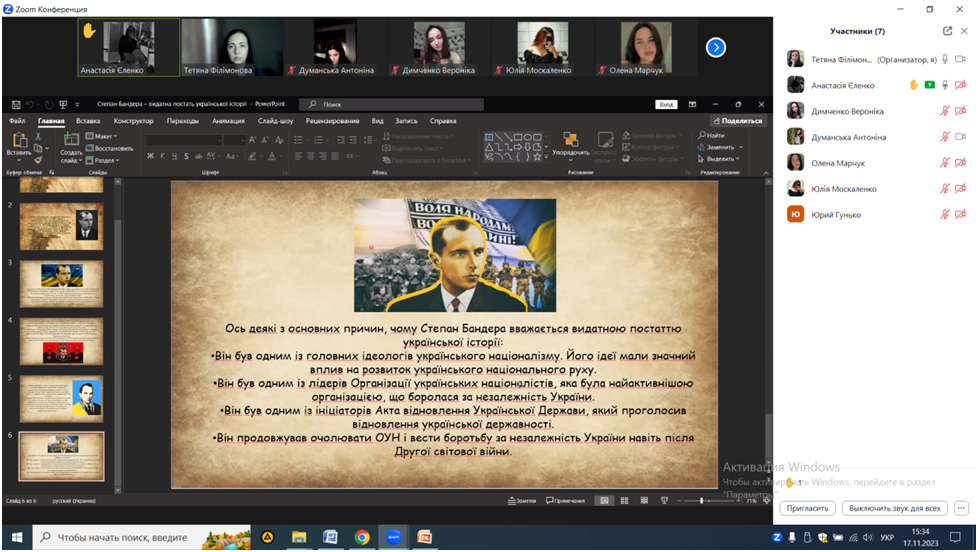Click the Упорядочить arrange icon
Image resolution: width=978 pixels, height=552 pixels.
coord(570,141)
